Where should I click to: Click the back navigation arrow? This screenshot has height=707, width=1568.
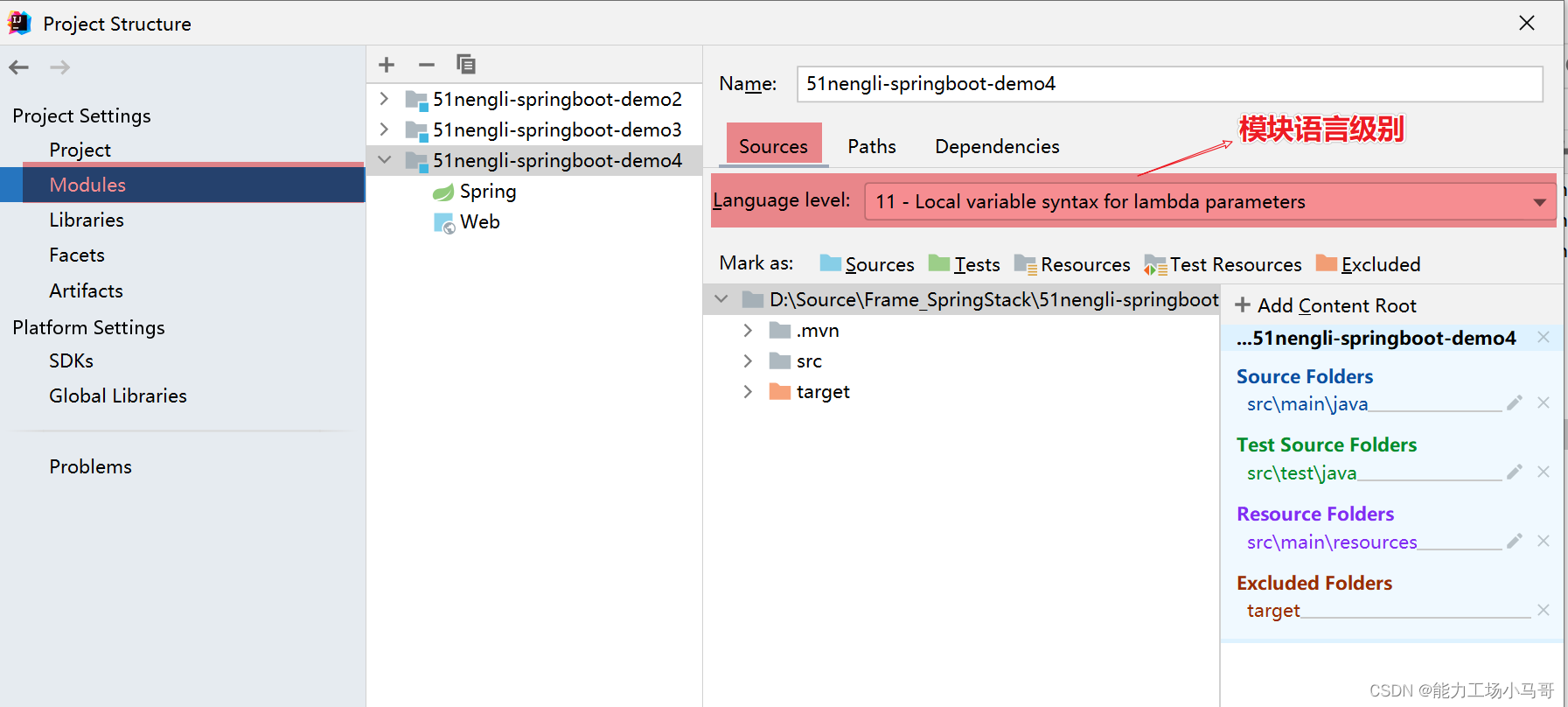tap(19, 67)
